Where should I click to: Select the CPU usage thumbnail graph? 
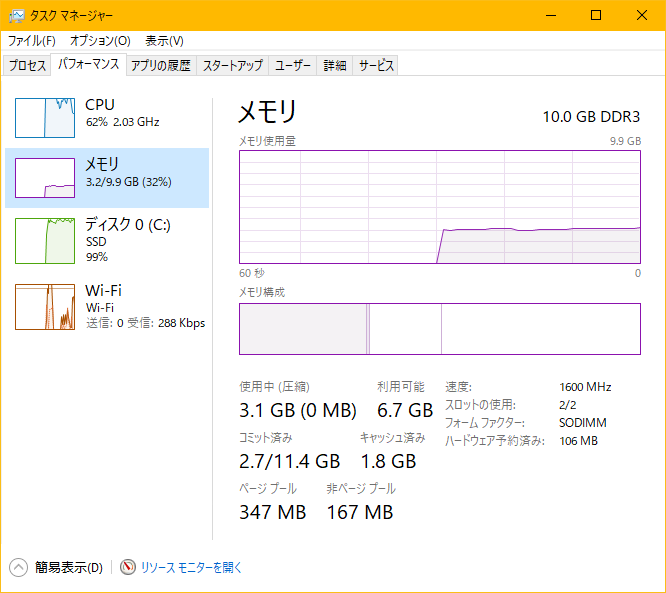point(45,118)
